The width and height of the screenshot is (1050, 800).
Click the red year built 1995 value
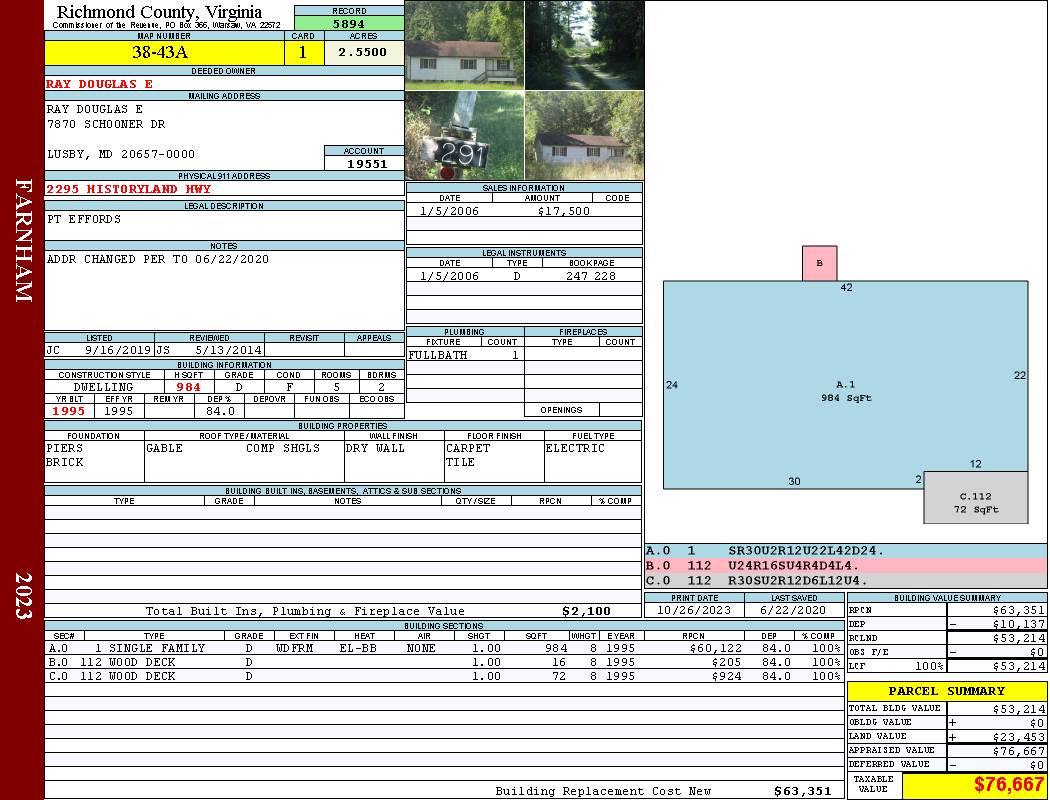[x=68, y=411]
